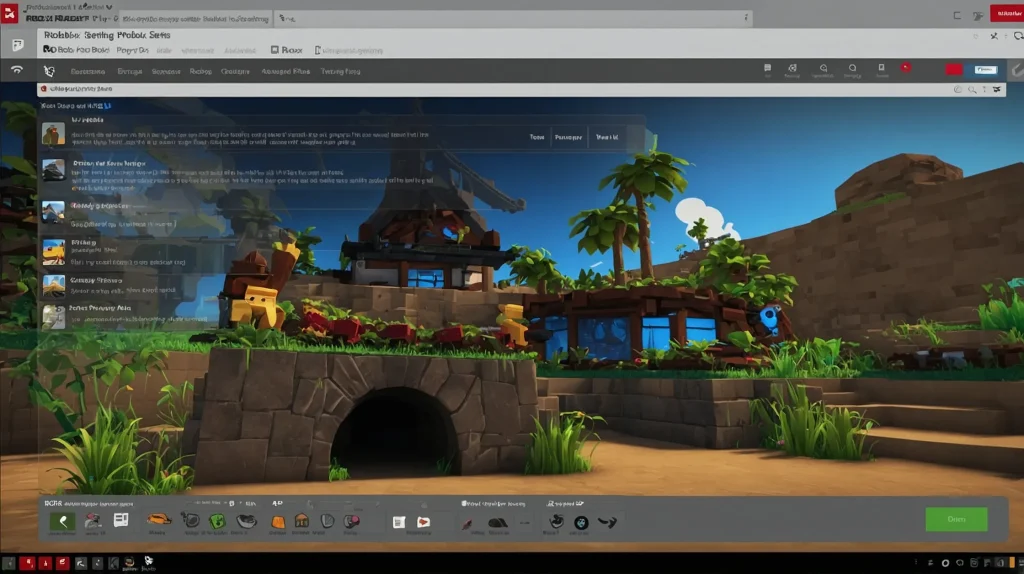Screen dimensions: 1024x574
Task: Click the wifi signal icon in the left sidebar
Action: tap(17, 70)
